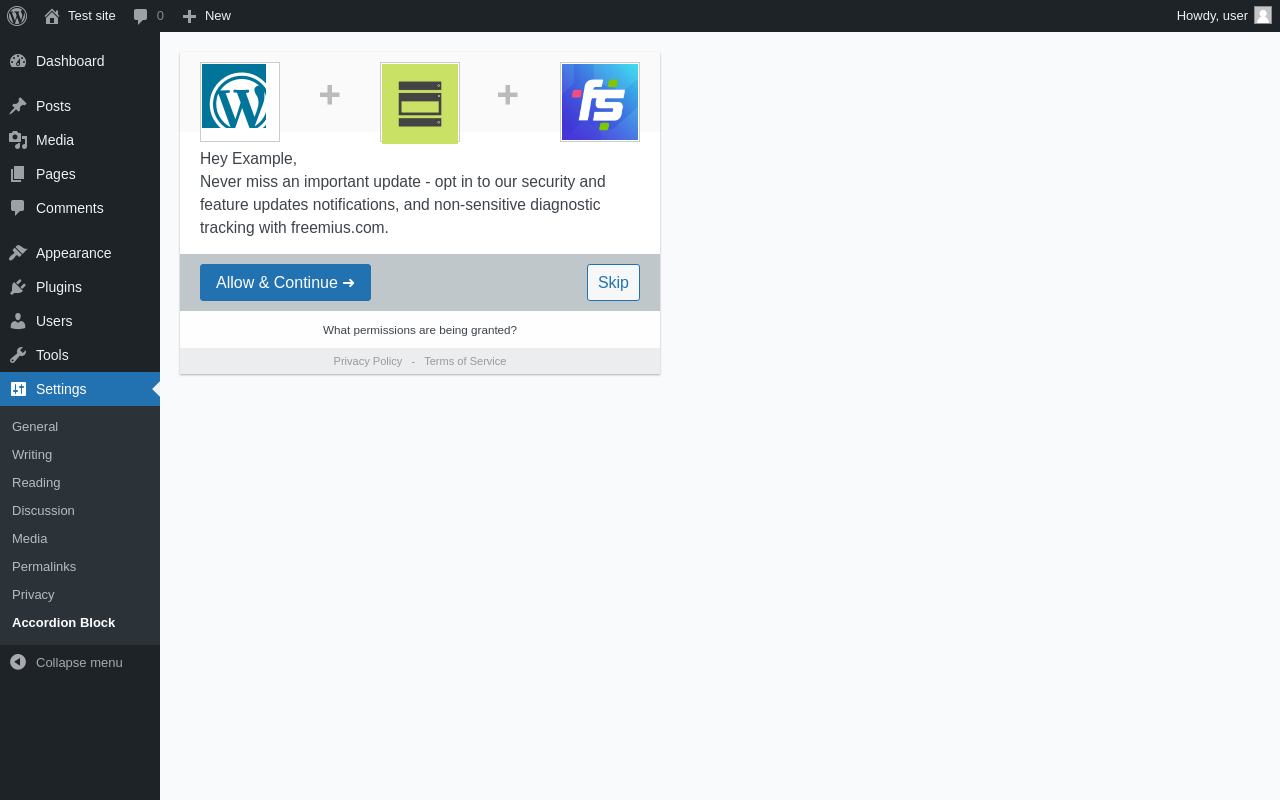Viewport: 1280px width, 800px height.
Task: Open the Settings menu item
Action: coord(80,389)
